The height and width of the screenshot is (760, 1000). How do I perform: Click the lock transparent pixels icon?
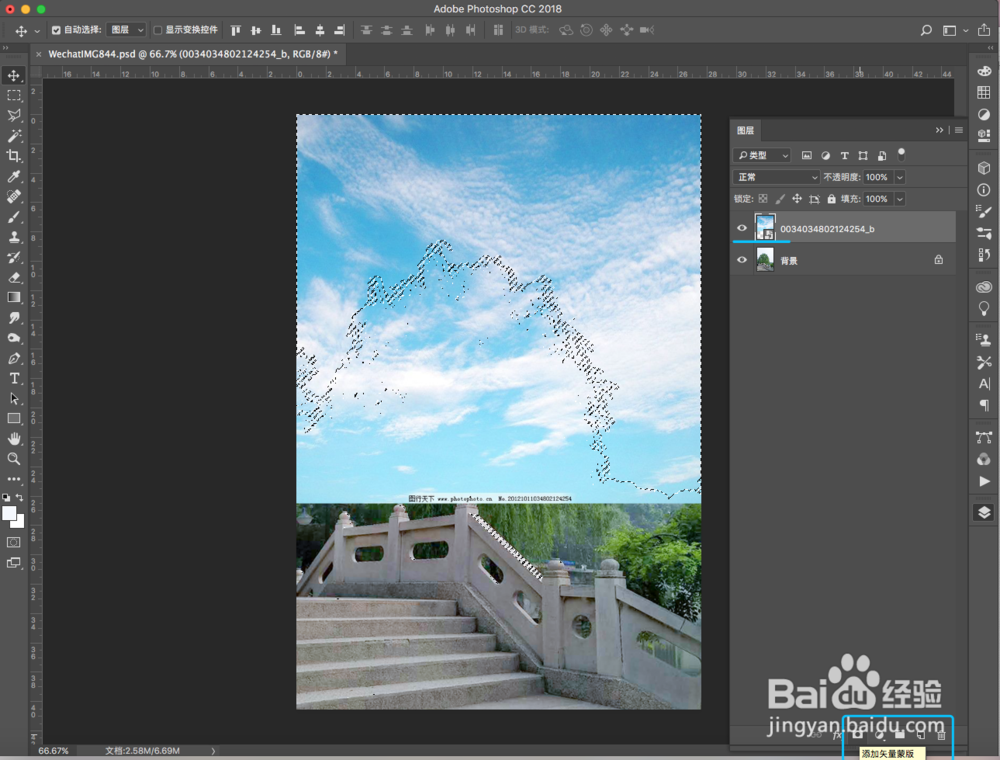pyautogui.click(x=762, y=198)
